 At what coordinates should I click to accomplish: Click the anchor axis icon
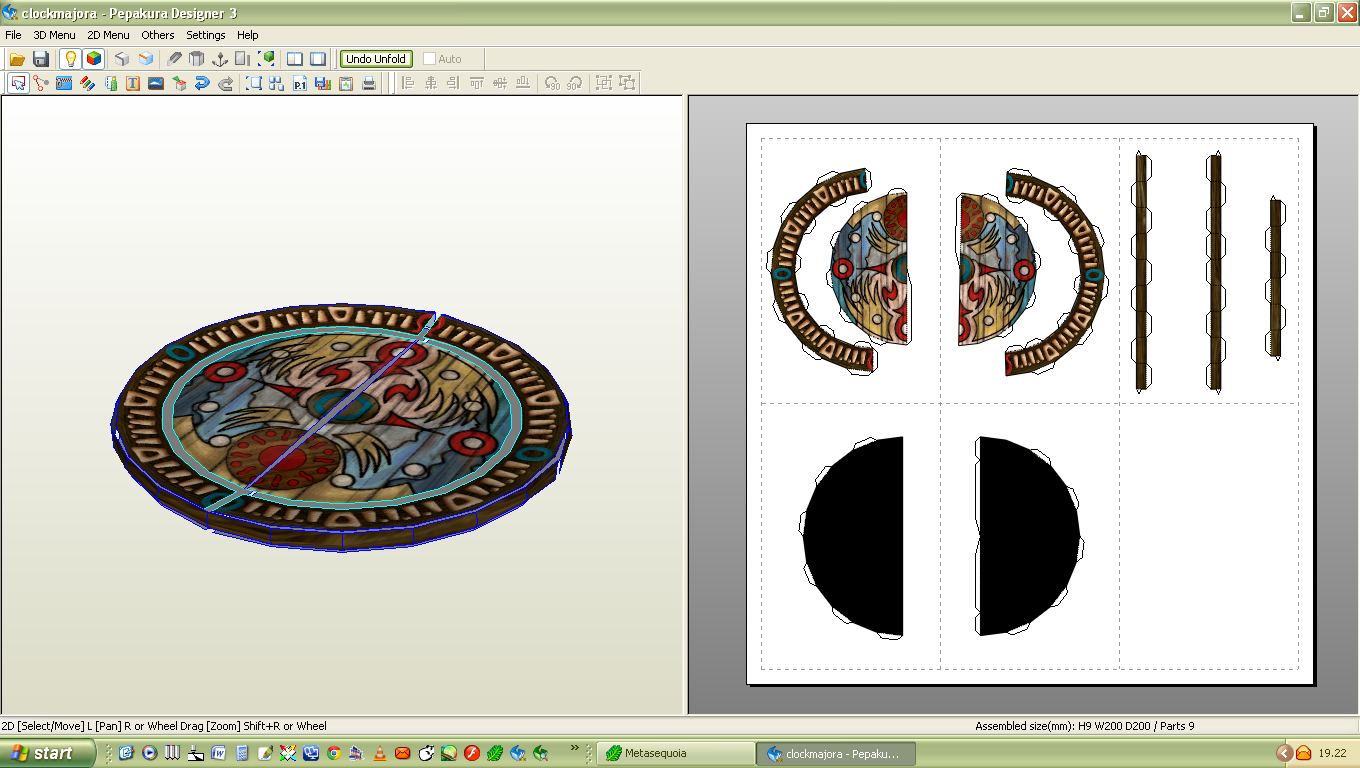(x=220, y=59)
